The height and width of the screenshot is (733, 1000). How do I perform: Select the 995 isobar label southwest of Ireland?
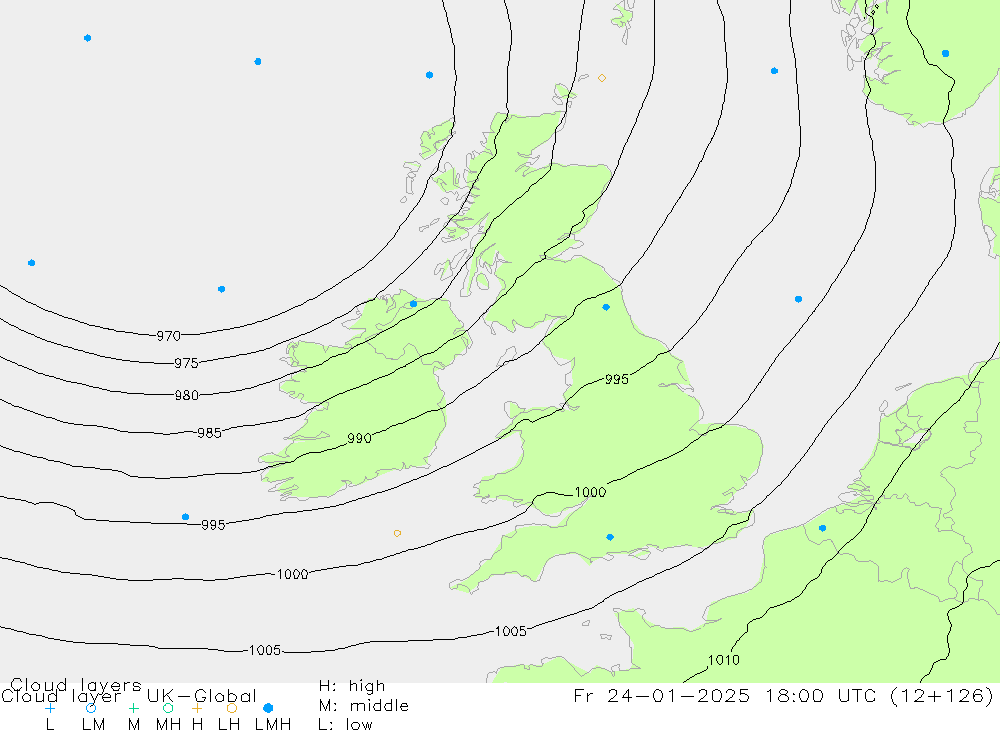[213, 525]
